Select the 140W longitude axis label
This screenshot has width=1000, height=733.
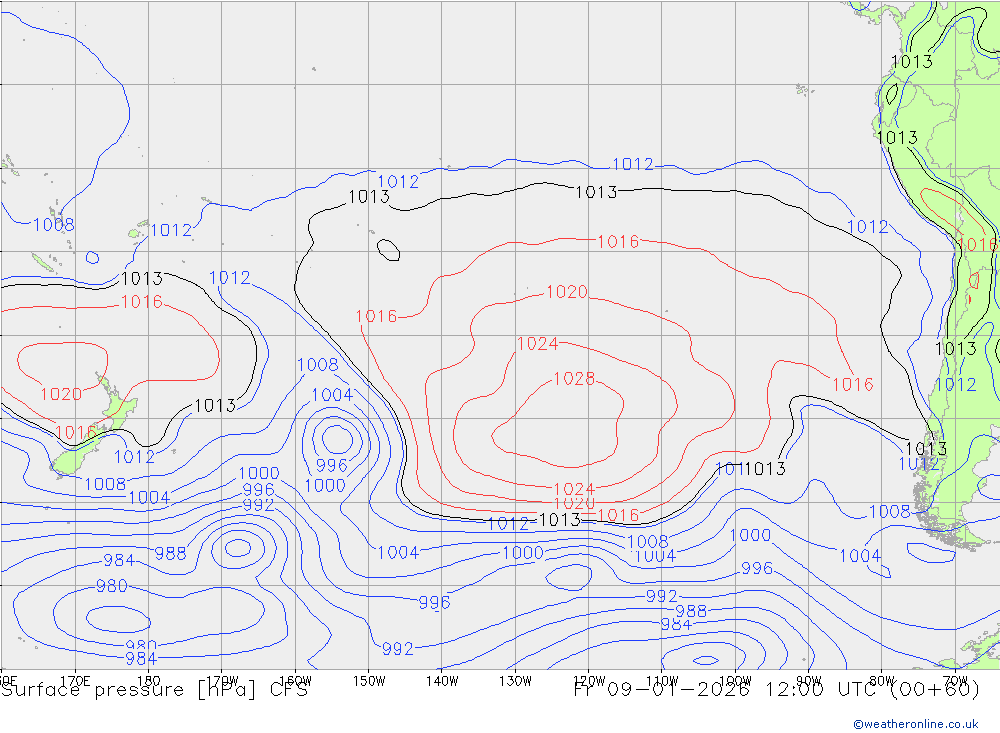coord(441,680)
